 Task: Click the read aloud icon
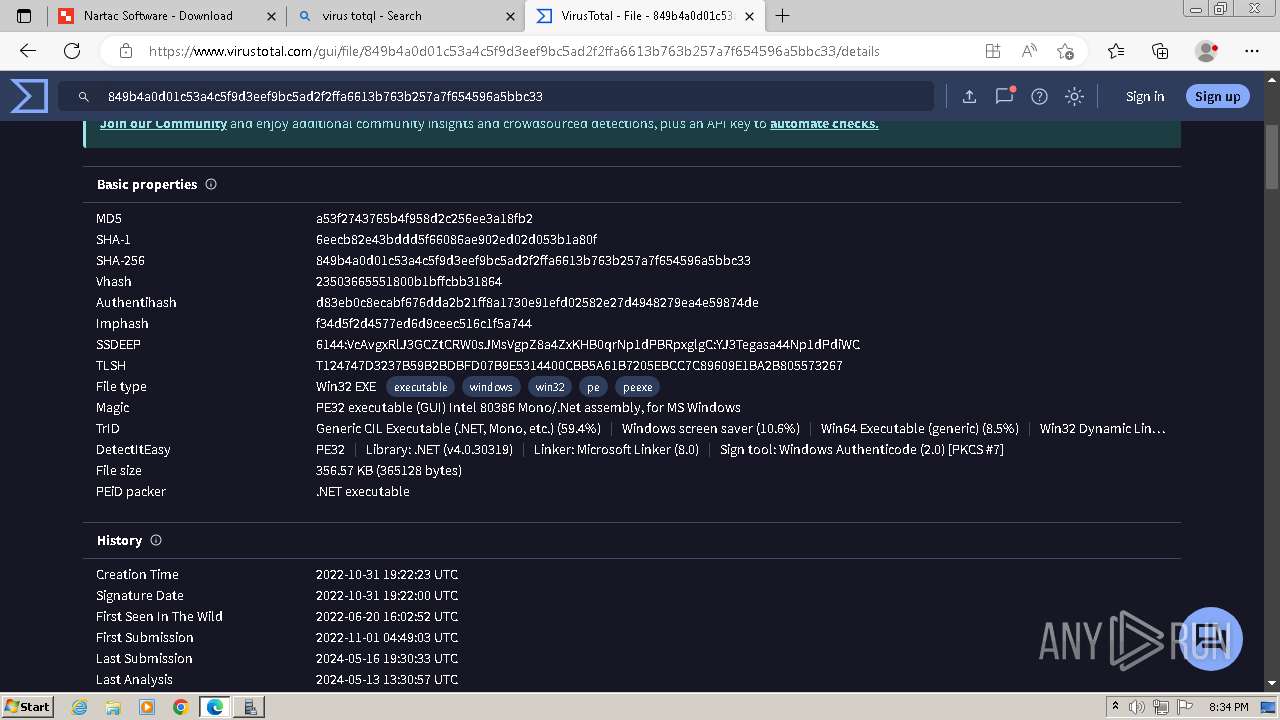[1029, 51]
